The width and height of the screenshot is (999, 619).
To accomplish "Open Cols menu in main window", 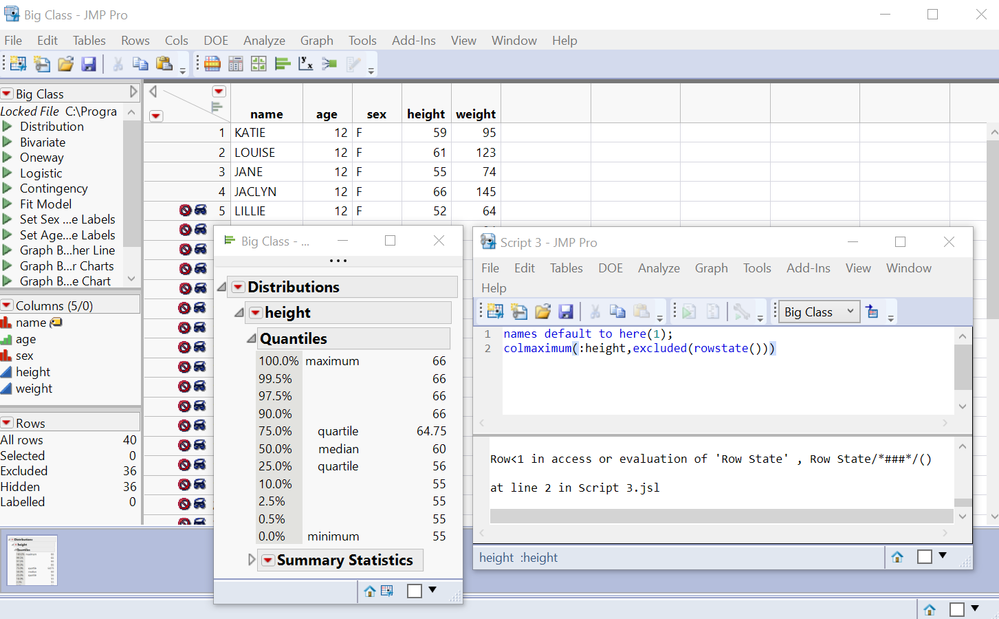I will 176,40.
